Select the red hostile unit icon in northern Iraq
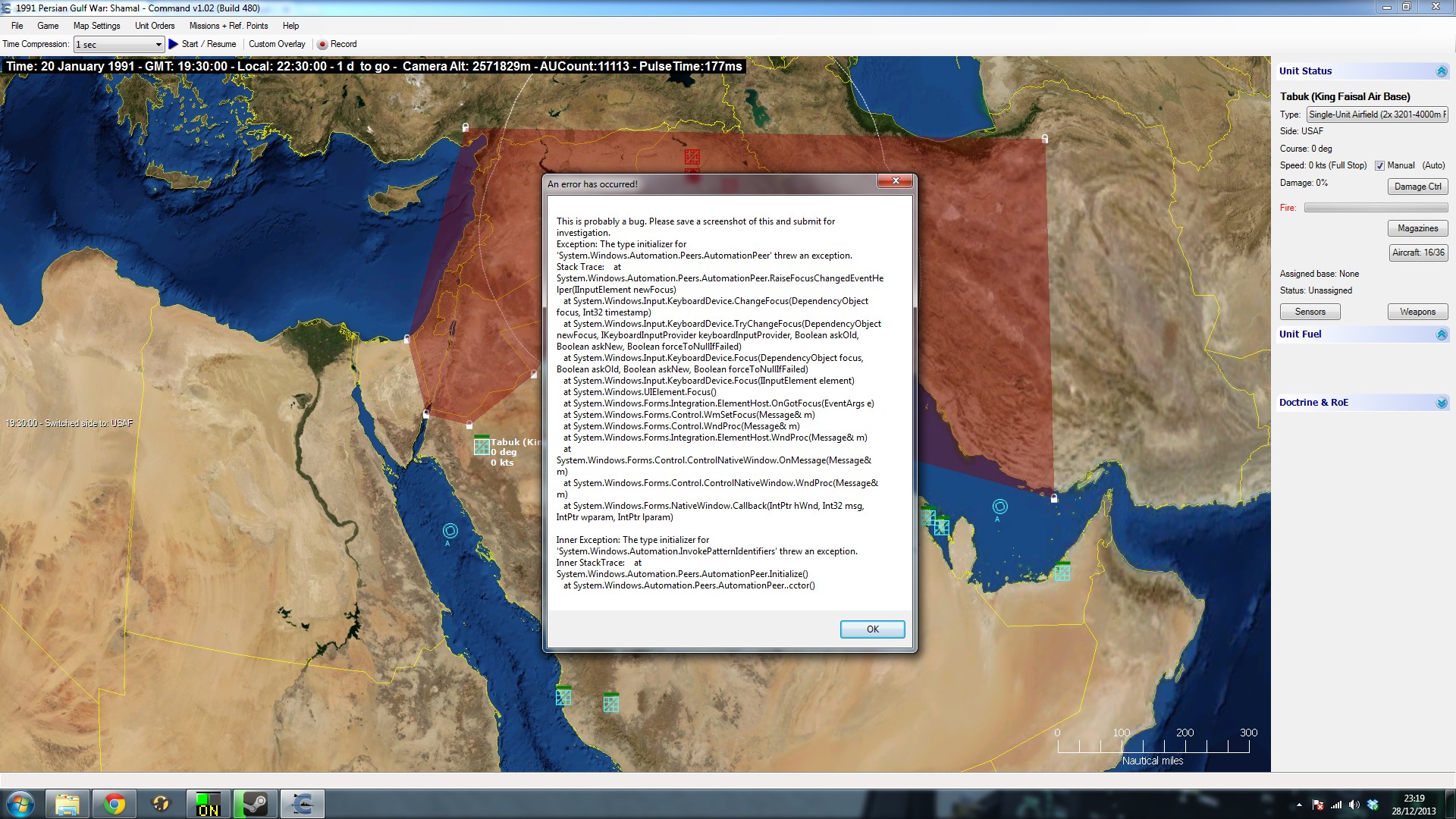Screen dimensions: 1456x819 click(692, 157)
